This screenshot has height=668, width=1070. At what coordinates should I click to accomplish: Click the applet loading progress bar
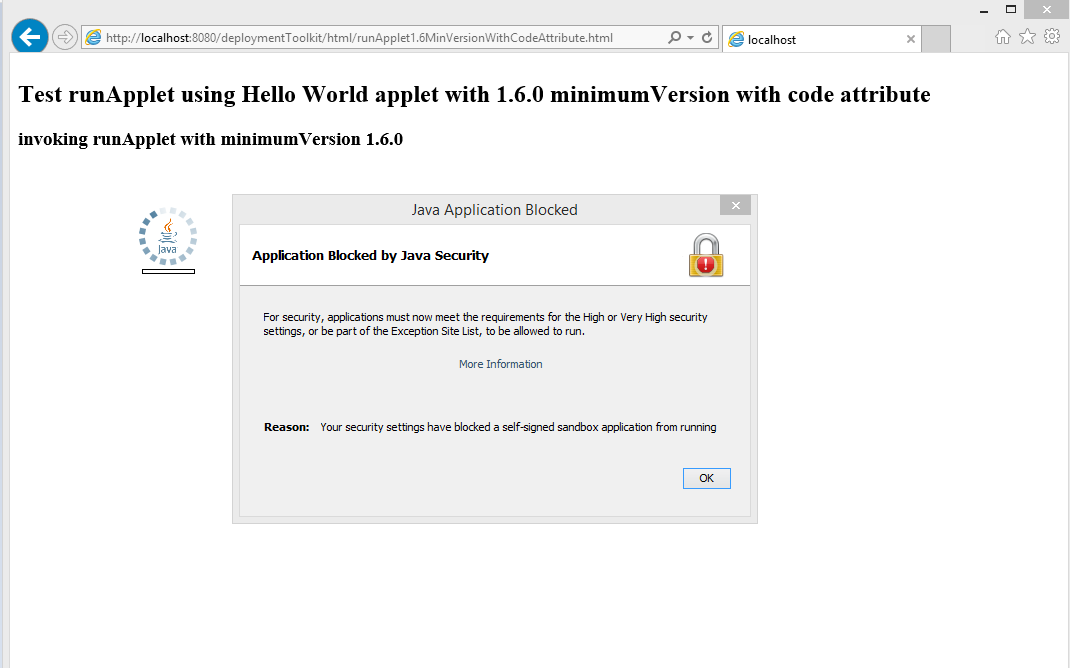tap(168, 271)
